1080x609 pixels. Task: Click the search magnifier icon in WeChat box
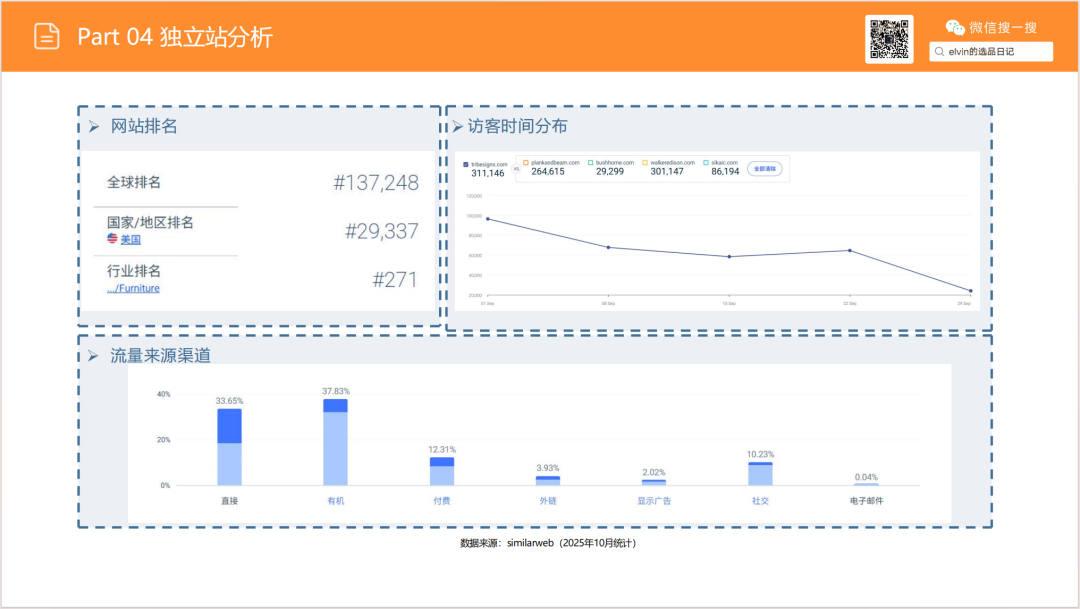pyautogui.click(x=939, y=51)
